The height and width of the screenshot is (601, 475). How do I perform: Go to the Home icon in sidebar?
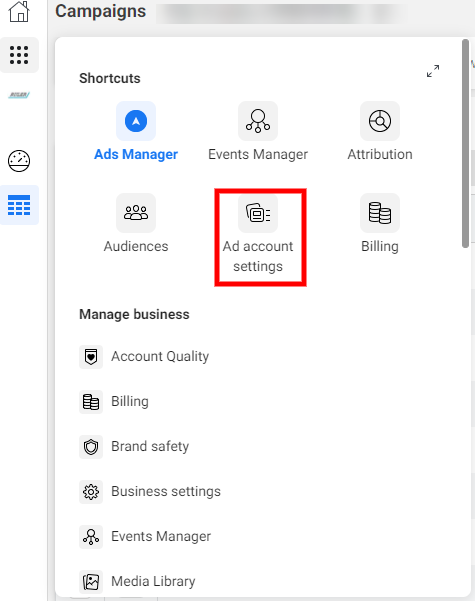[19, 11]
